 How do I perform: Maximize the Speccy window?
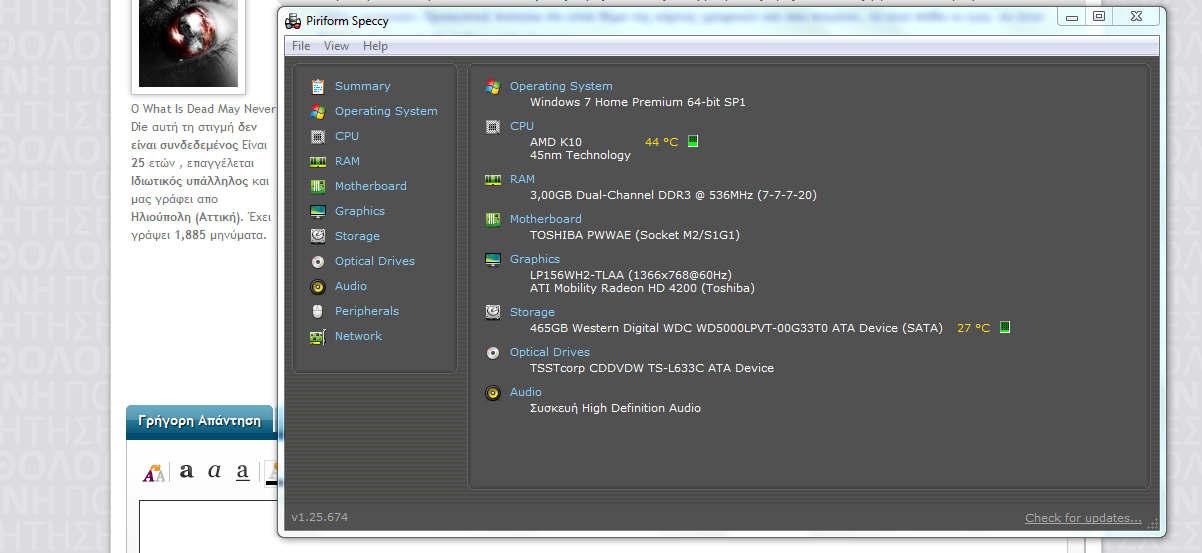pyautogui.click(x=1099, y=16)
